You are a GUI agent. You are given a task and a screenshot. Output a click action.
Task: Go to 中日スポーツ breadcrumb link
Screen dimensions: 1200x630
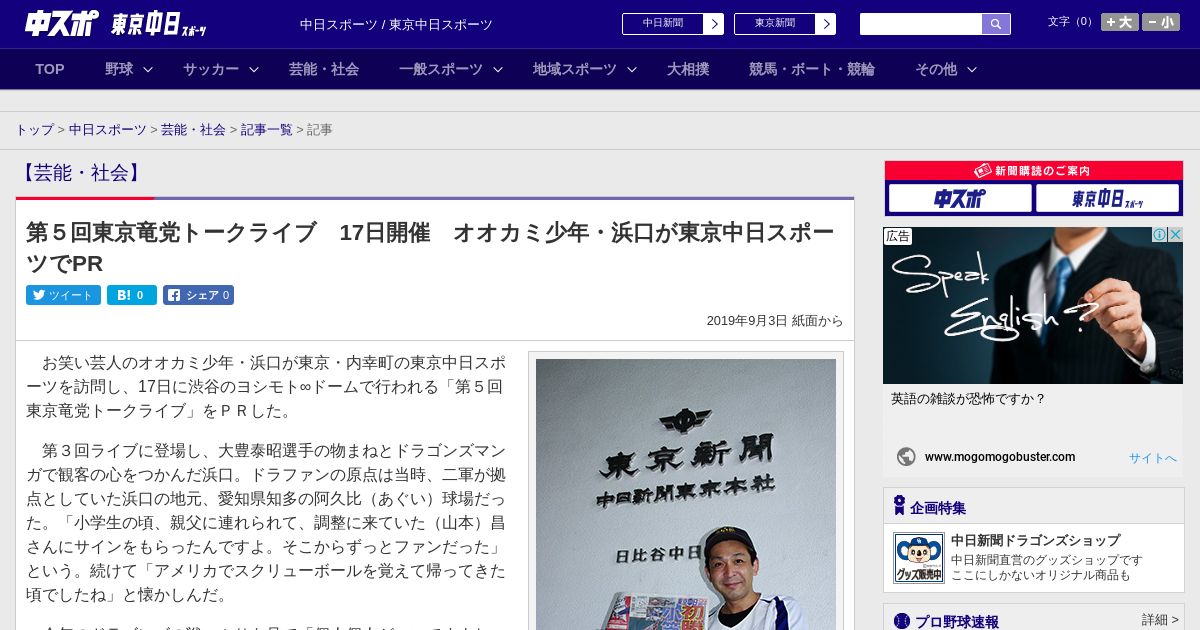[x=108, y=130]
